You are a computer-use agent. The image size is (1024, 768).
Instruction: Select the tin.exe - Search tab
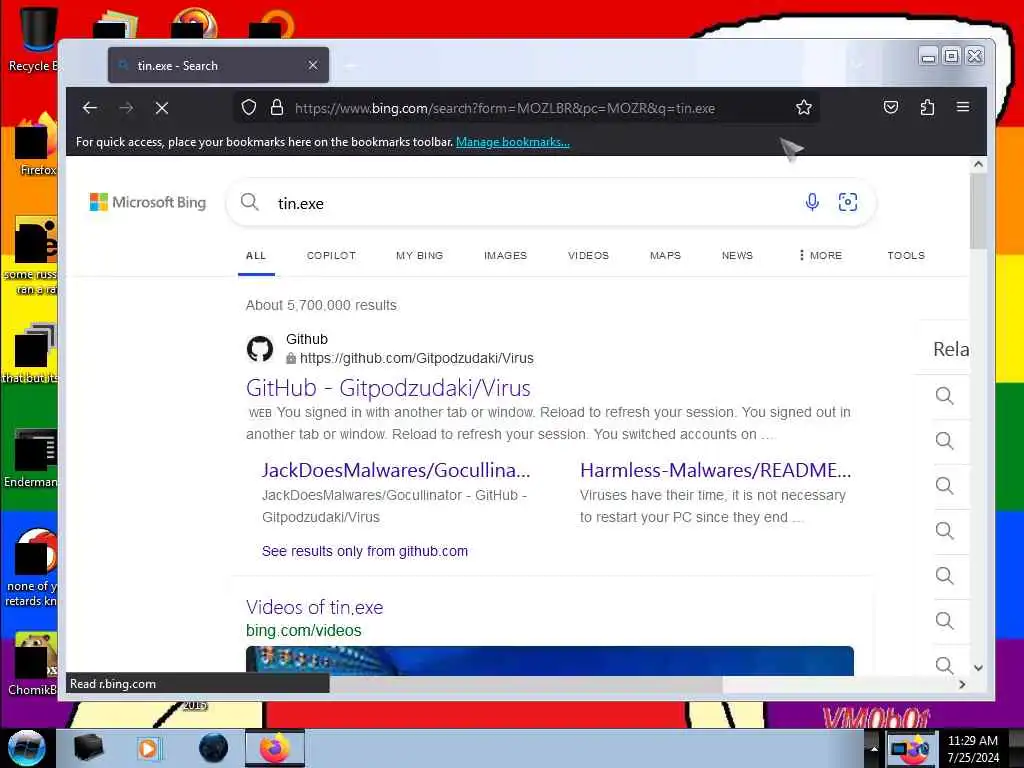click(218, 65)
